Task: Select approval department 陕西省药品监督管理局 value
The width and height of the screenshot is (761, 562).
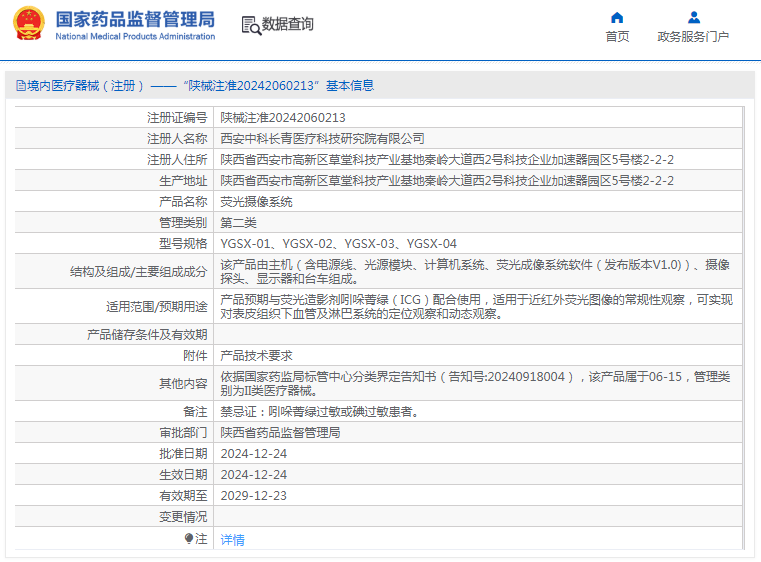Action: pos(280,432)
